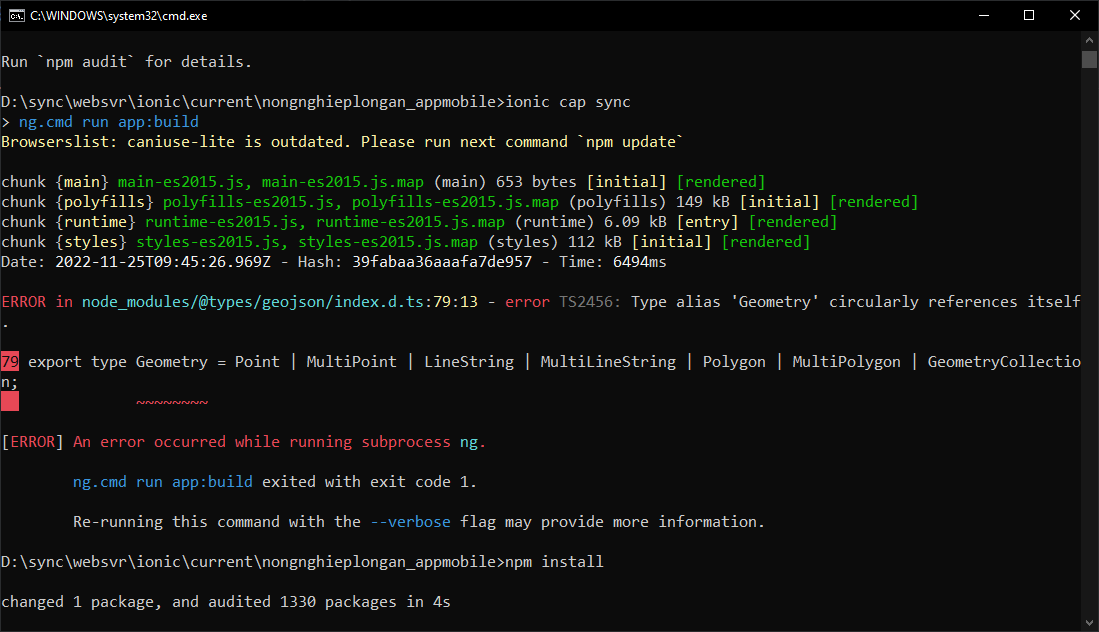Click the '6.09 kB' size value
This screenshot has width=1099, height=632.
pyautogui.click(x=635, y=221)
